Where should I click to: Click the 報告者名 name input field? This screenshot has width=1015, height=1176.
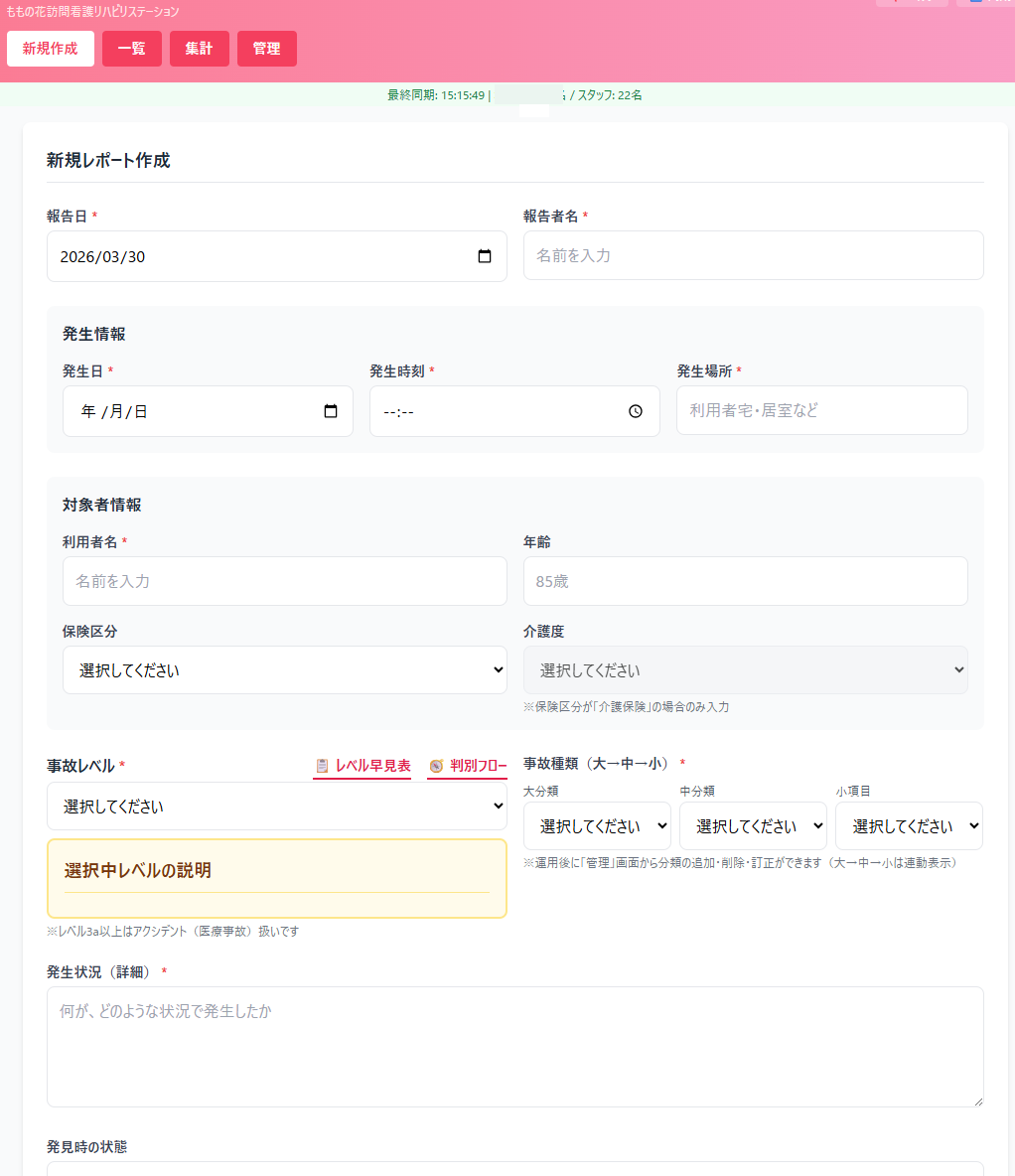pos(753,256)
